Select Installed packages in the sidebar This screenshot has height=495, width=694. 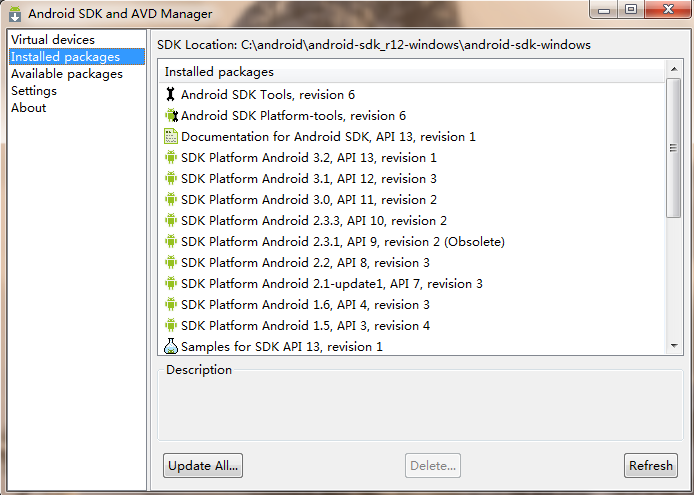click(77, 57)
